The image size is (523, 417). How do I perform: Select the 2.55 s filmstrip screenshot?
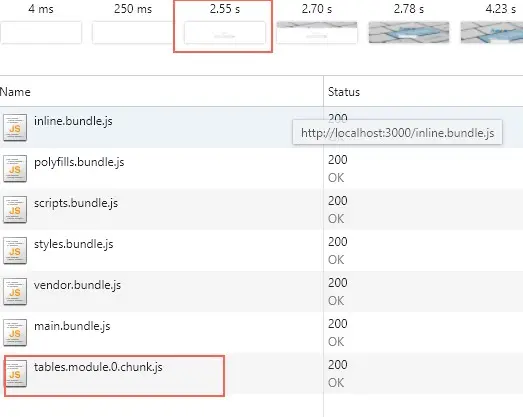point(225,32)
